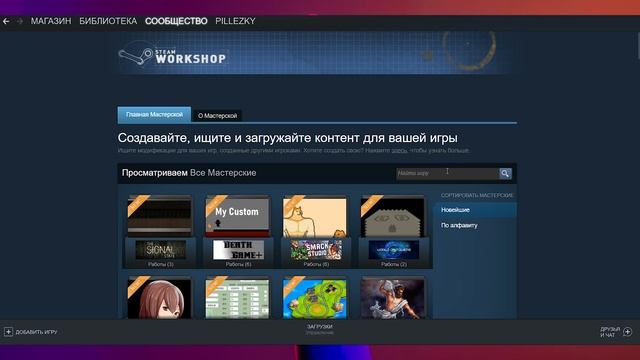The width and height of the screenshot is (640, 360).
Task: Sort workshops by Новейшие
Action: 475,210
